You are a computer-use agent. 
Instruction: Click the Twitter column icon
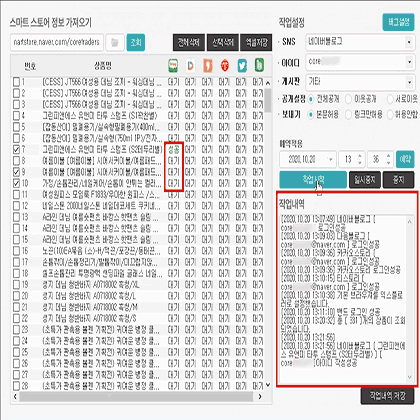242,66
